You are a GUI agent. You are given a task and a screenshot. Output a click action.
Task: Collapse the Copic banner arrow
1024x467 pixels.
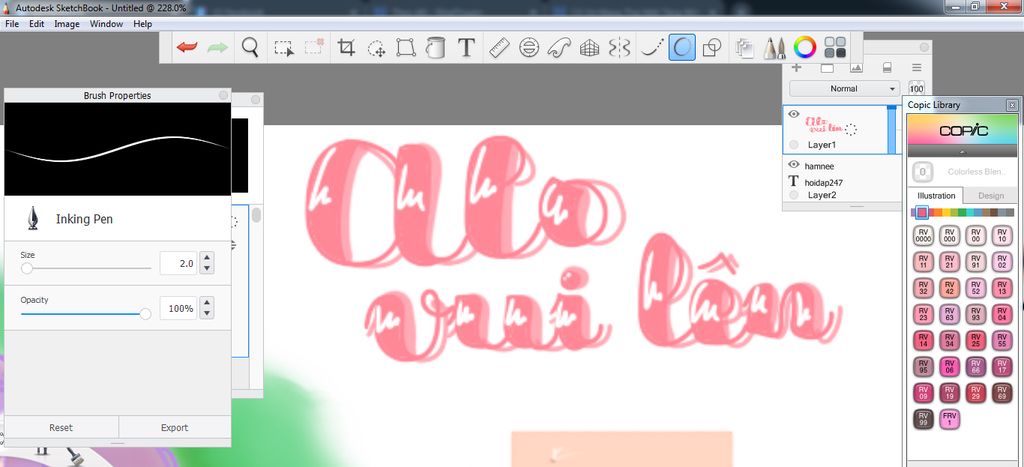point(962,152)
